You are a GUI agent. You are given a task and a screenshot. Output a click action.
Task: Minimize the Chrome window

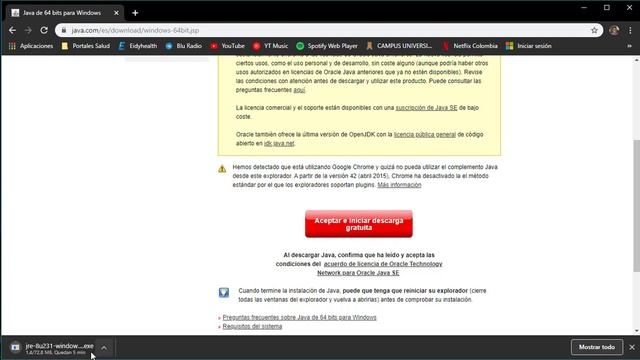click(x=584, y=7)
